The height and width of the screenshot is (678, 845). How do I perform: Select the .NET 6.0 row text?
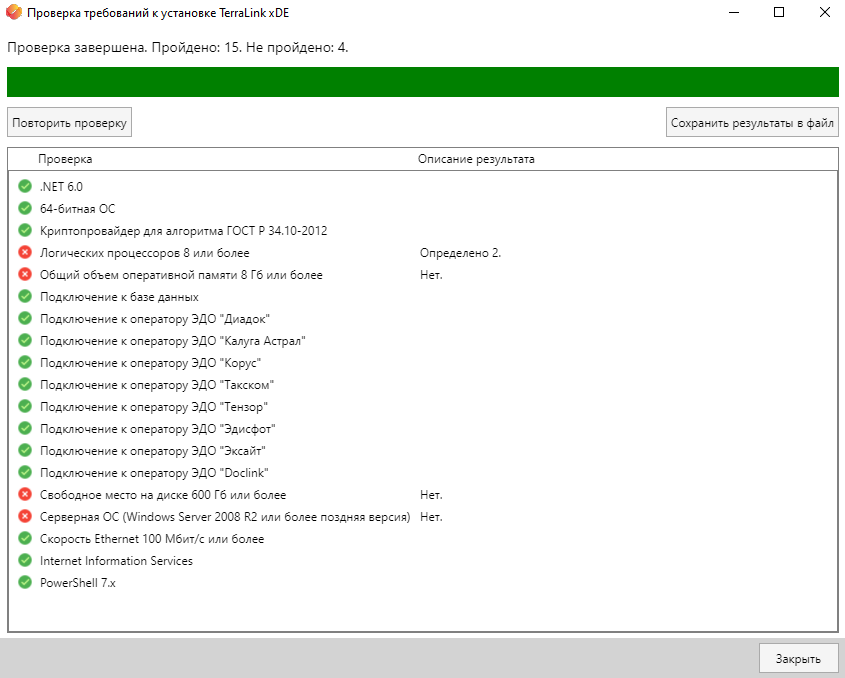[61, 186]
